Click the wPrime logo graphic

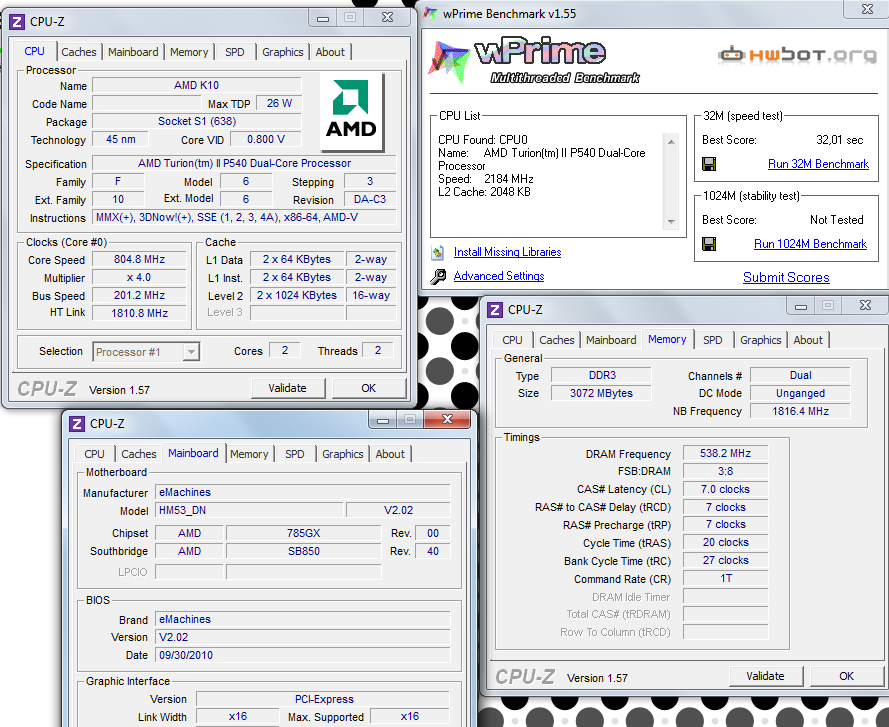click(536, 61)
